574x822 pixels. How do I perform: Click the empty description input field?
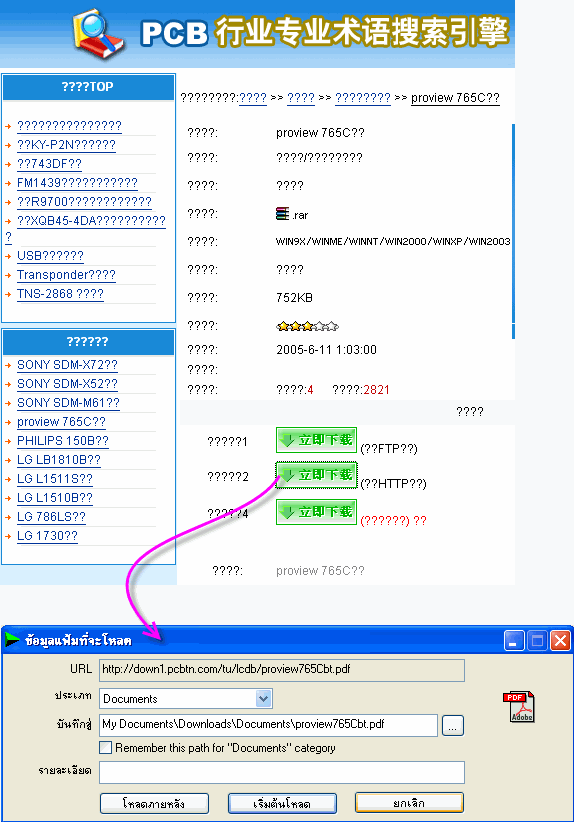click(x=282, y=772)
